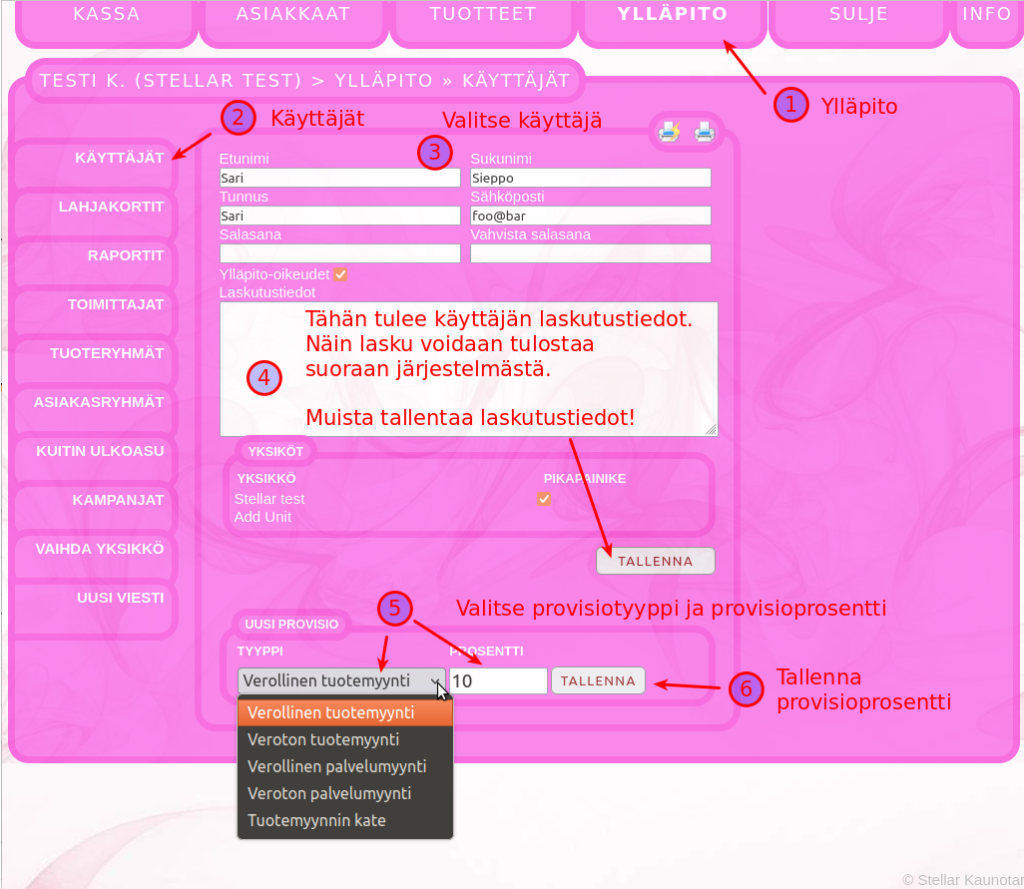Click Tallenna below the Yksiköt section

(x=655, y=561)
